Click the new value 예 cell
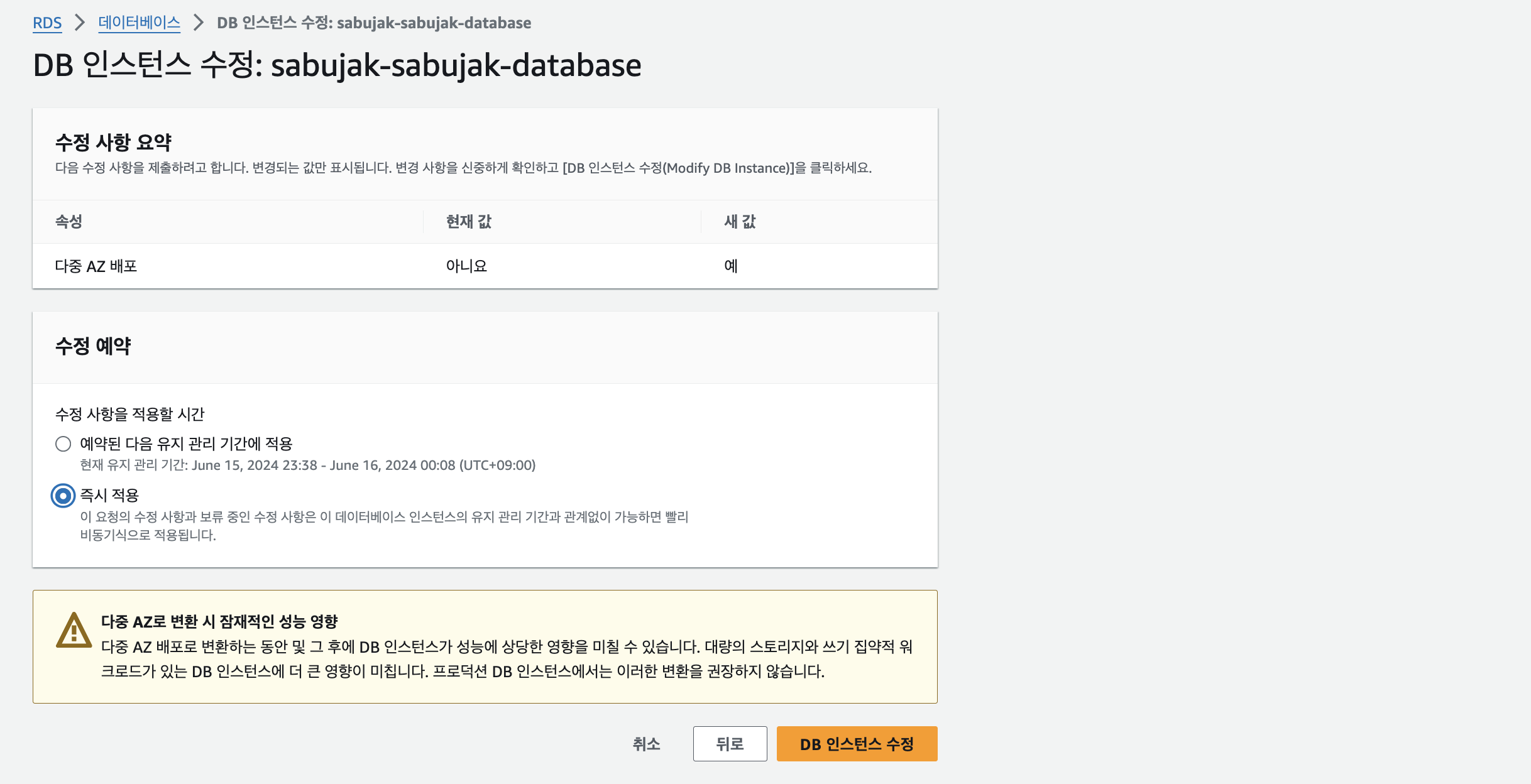 (731, 266)
